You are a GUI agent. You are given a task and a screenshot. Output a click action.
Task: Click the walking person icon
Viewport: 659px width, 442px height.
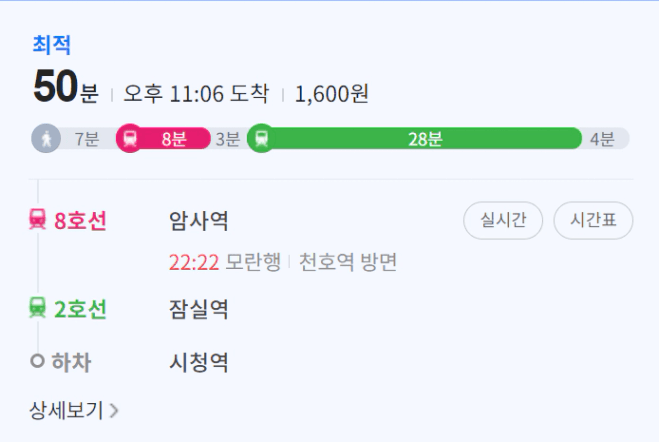pos(46,138)
